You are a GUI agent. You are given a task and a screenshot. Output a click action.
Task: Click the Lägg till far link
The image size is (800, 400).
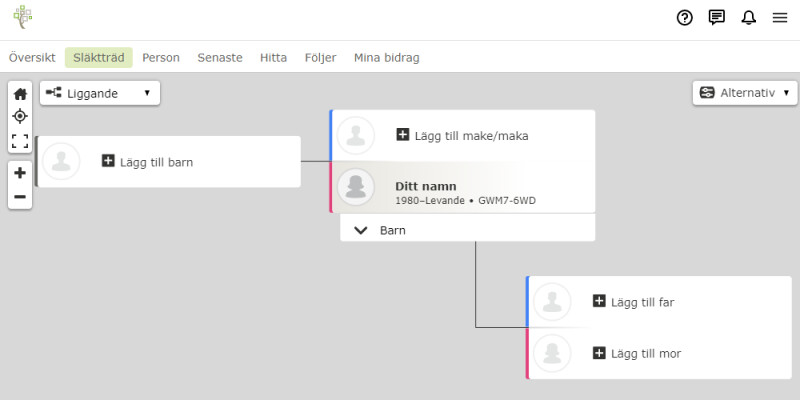point(643,303)
